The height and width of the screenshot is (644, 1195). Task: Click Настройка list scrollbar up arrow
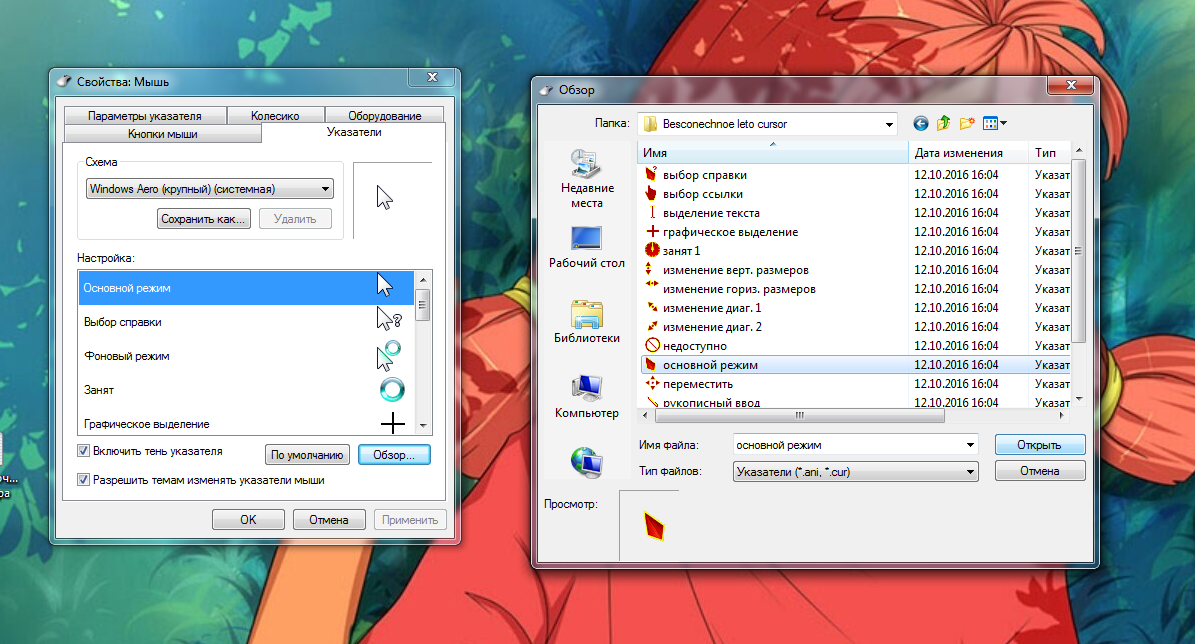(423, 280)
